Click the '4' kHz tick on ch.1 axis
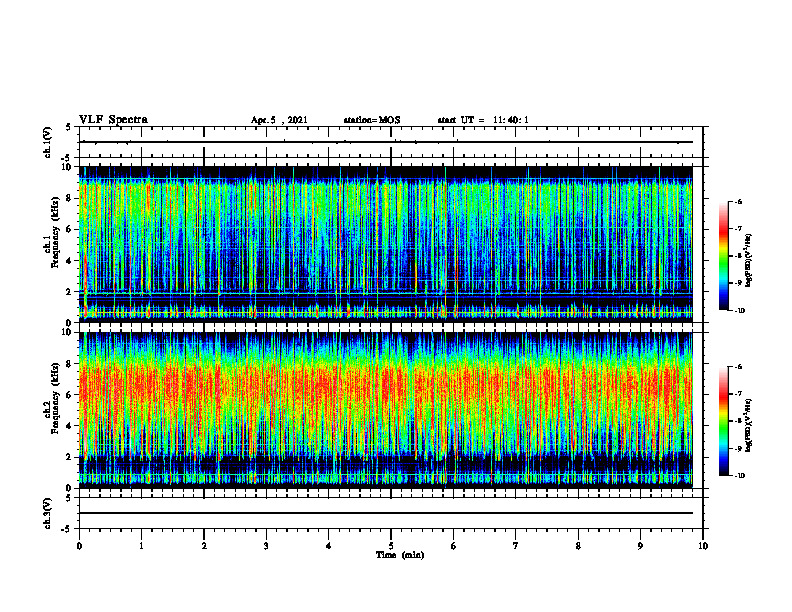This screenshot has width=792, height=612. (x=69, y=261)
